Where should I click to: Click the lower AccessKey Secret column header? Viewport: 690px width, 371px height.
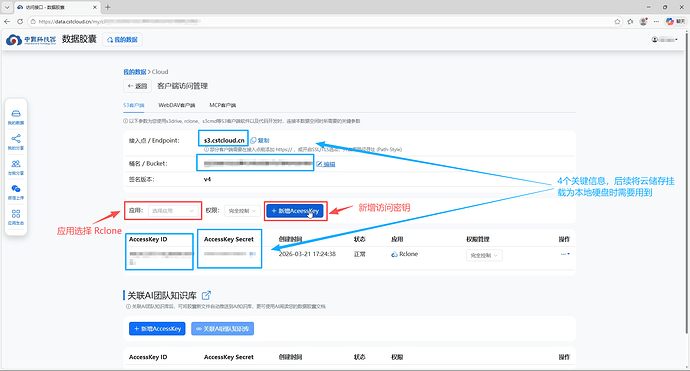click(229, 357)
